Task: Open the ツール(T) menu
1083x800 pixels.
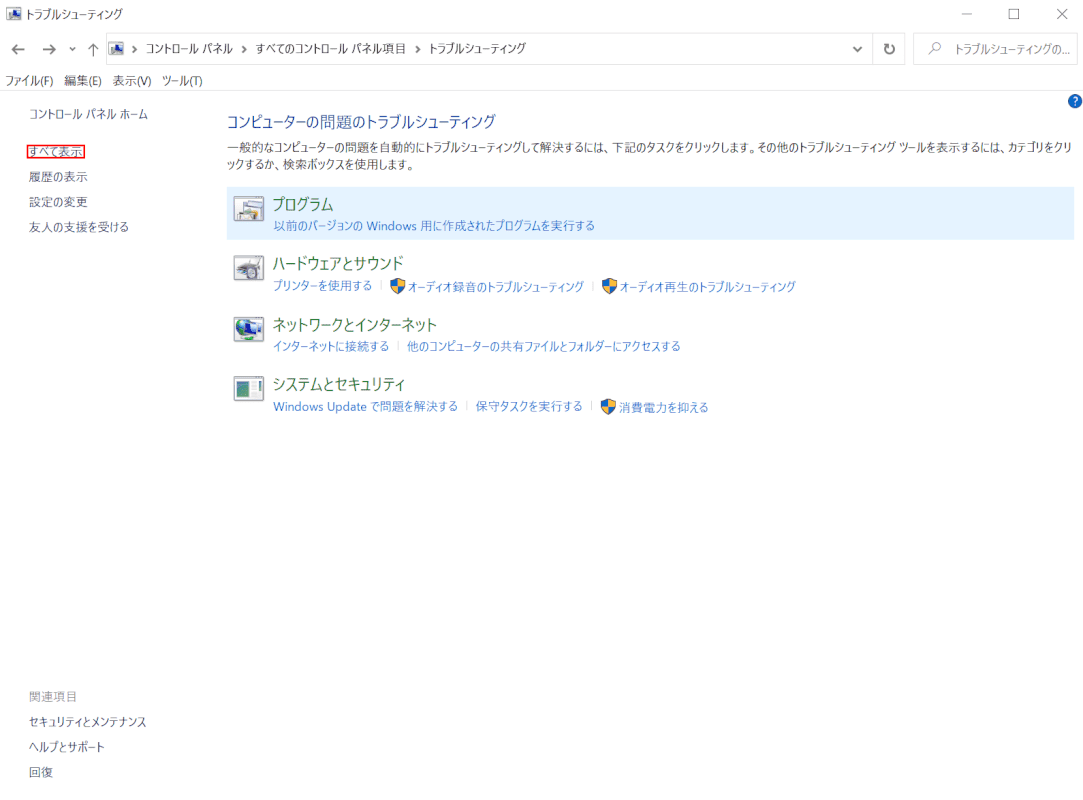Action: 182,81
